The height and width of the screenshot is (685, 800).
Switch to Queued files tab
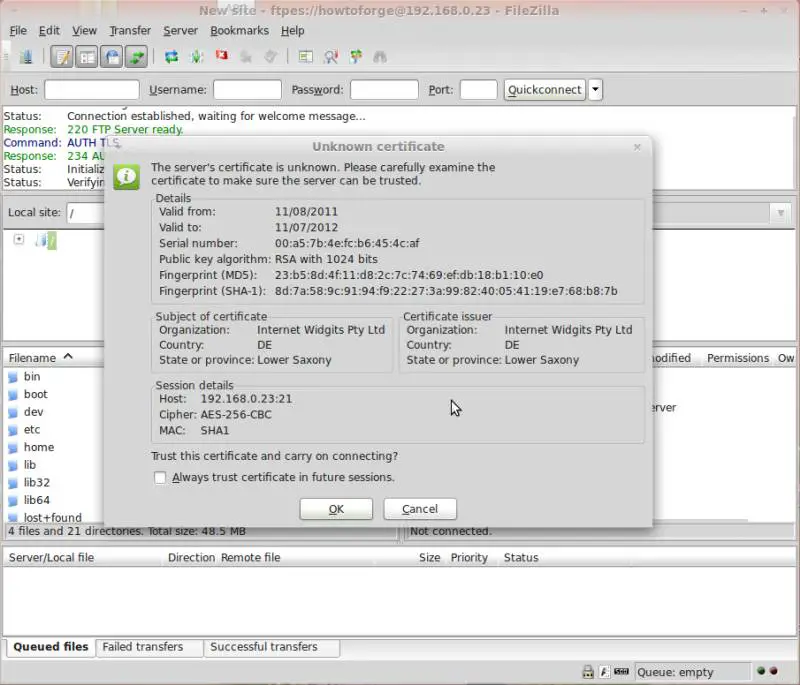tap(51, 647)
